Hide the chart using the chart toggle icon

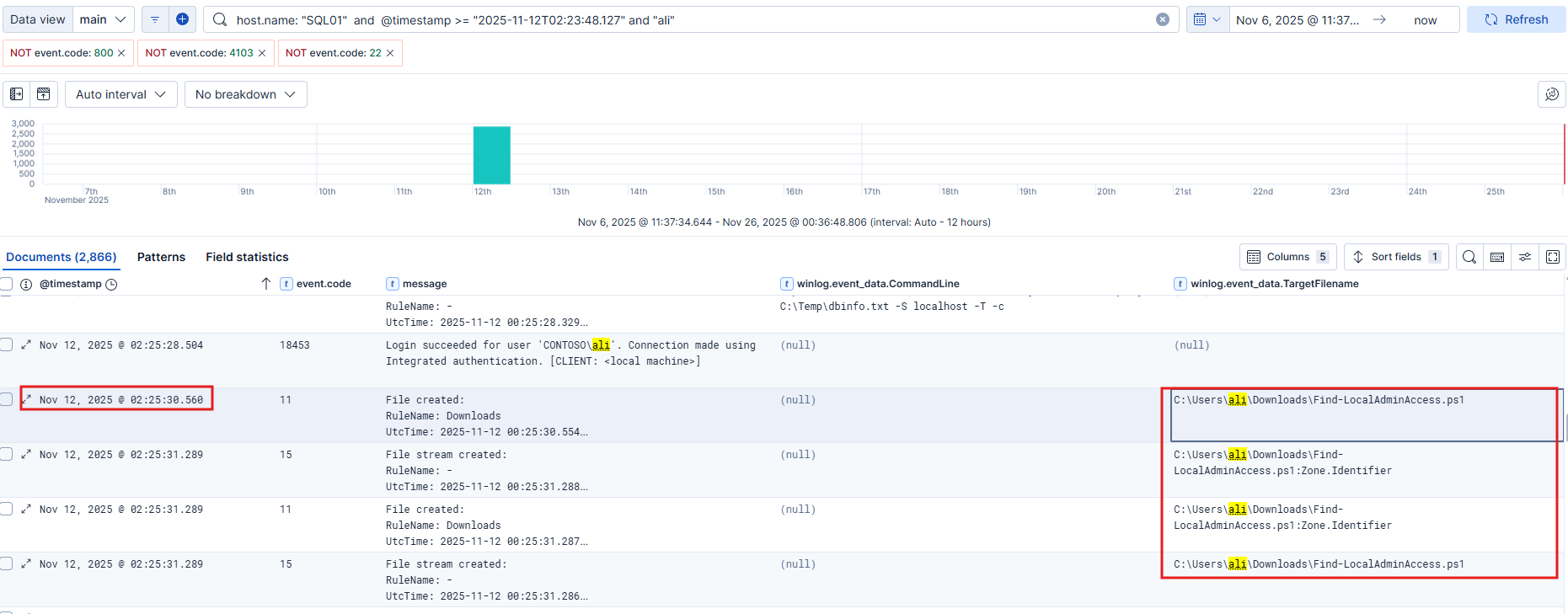[44, 94]
